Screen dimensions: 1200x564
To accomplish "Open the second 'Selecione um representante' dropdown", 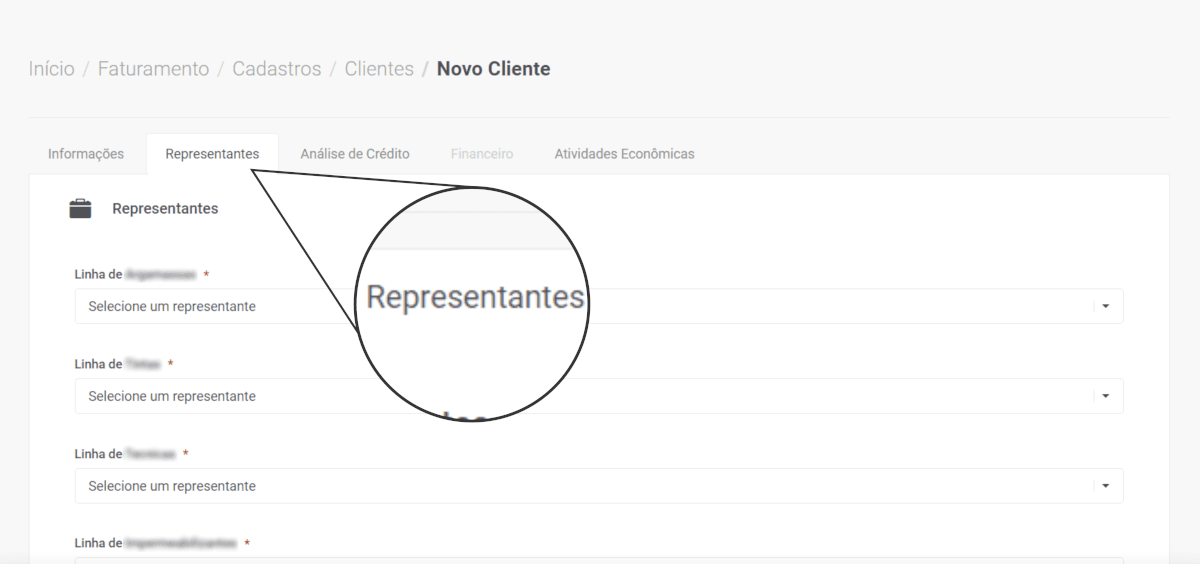I will (x=599, y=396).
